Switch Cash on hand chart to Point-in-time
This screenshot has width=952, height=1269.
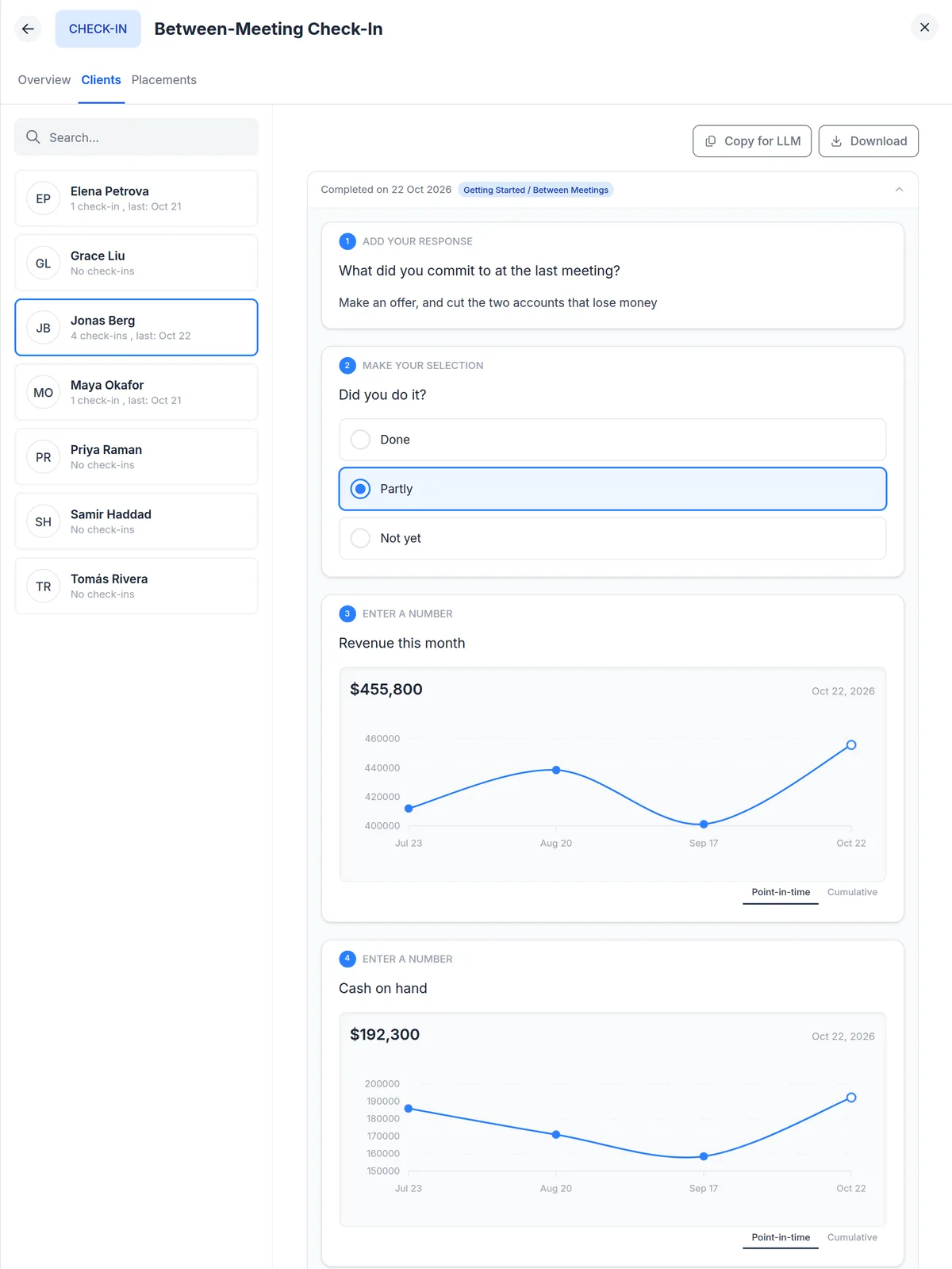click(781, 1237)
